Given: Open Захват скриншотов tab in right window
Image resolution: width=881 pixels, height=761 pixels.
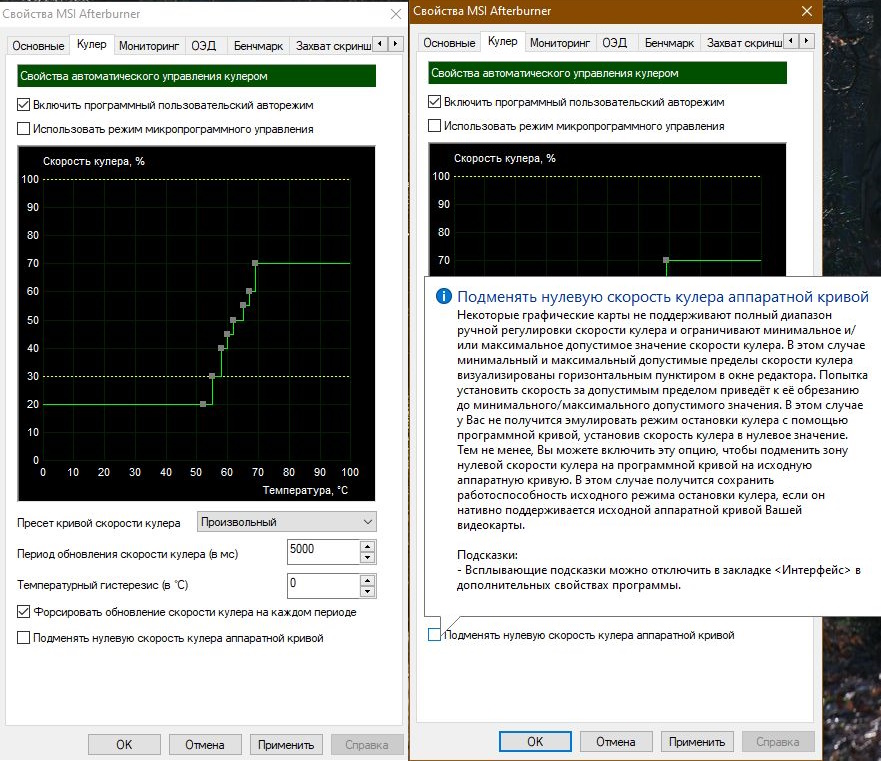Looking at the screenshot, I should (x=744, y=43).
